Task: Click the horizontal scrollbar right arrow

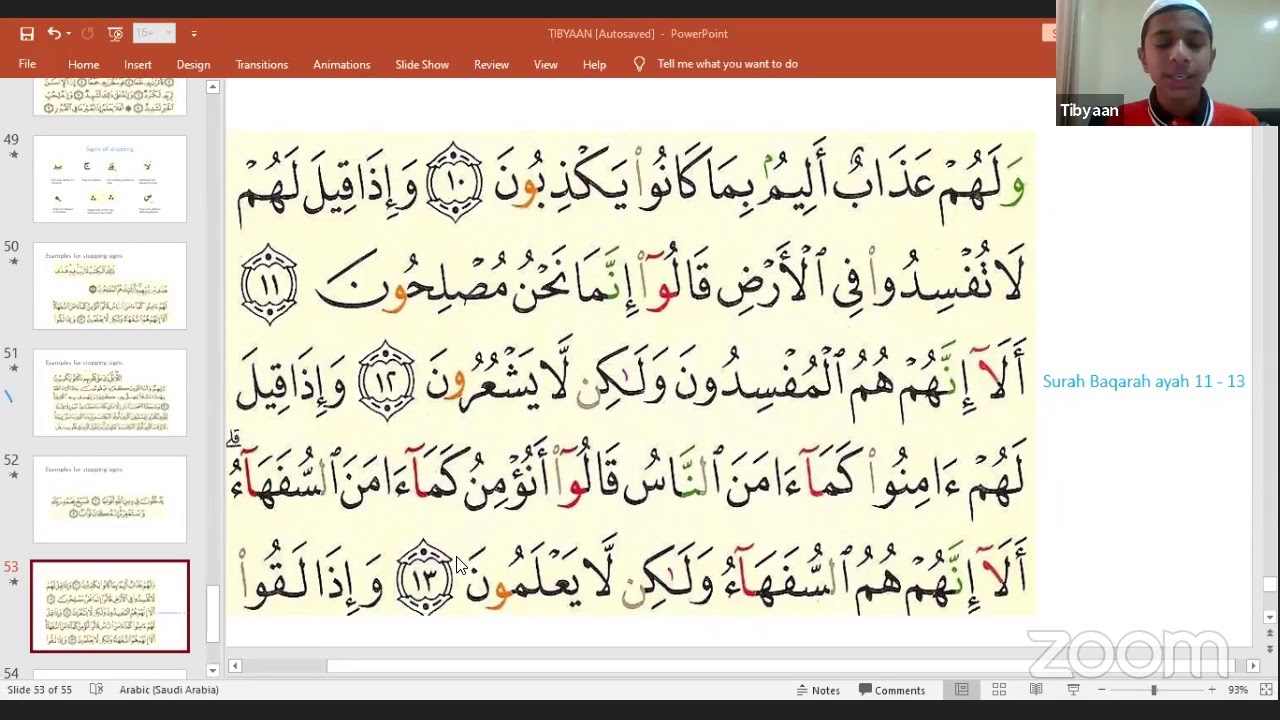Action: pyautogui.click(x=1253, y=666)
